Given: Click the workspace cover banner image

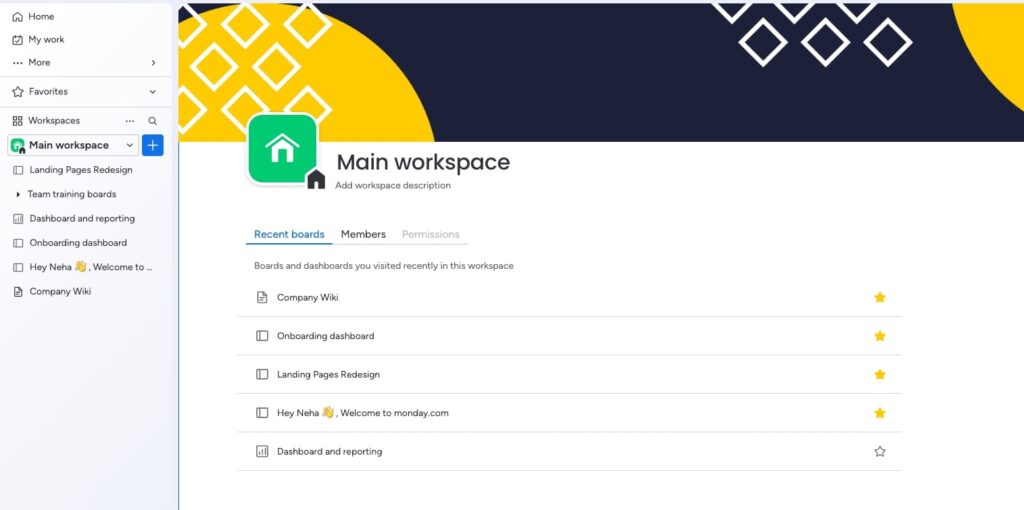Looking at the screenshot, I should pos(601,72).
